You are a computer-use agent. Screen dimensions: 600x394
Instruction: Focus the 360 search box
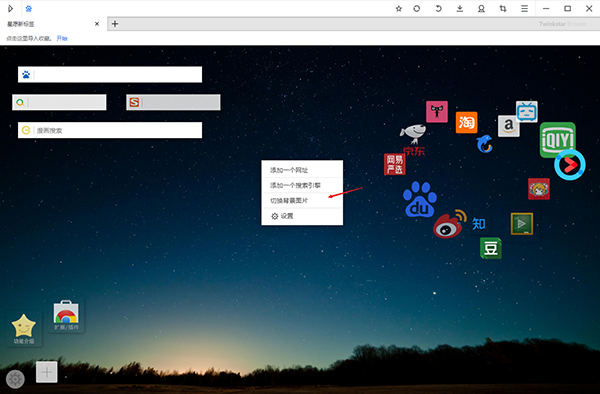(x=59, y=103)
